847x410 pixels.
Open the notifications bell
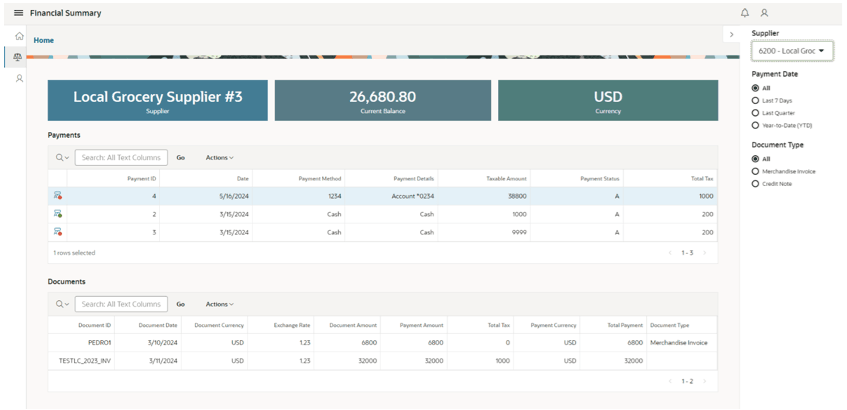click(x=745, y=13)
